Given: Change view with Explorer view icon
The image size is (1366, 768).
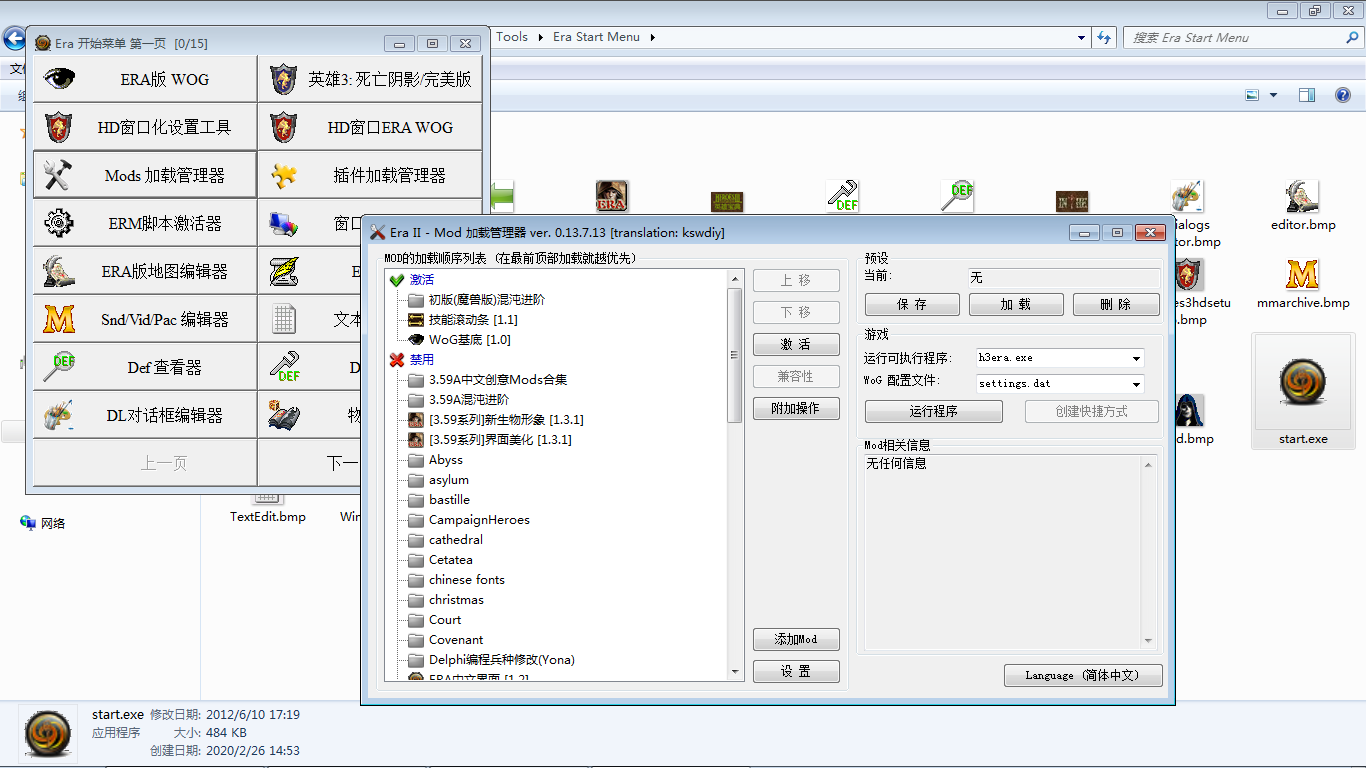Looking at the screenshot, I should (1252, 95).
